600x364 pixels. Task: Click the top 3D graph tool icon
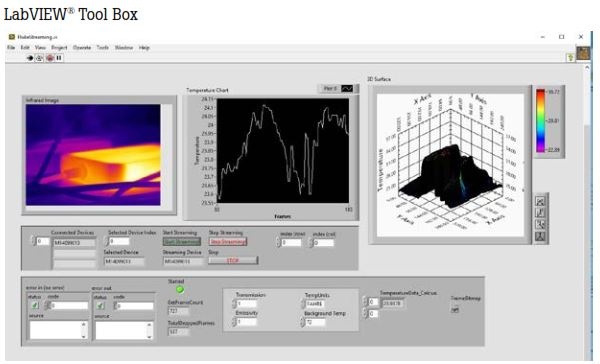(540, 201)
